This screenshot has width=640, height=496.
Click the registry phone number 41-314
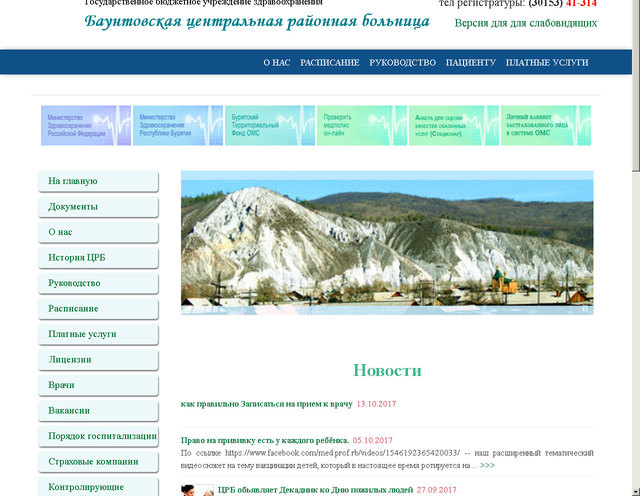click(x=581, y=4)
